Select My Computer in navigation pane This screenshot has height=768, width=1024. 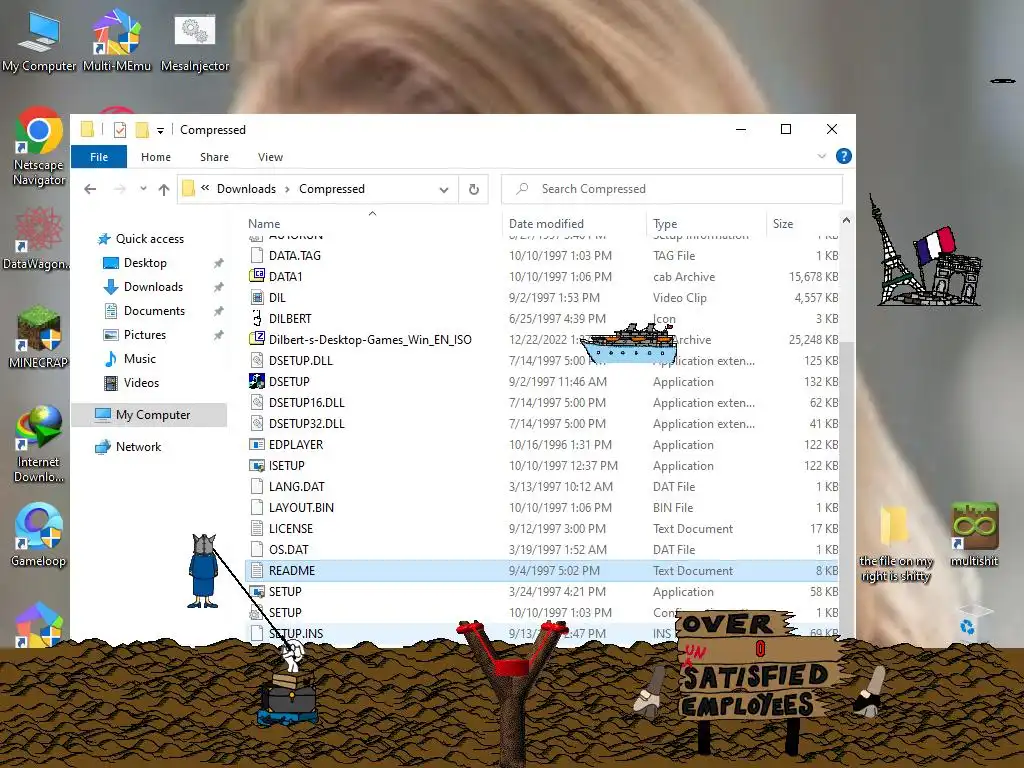click(150, 415)
